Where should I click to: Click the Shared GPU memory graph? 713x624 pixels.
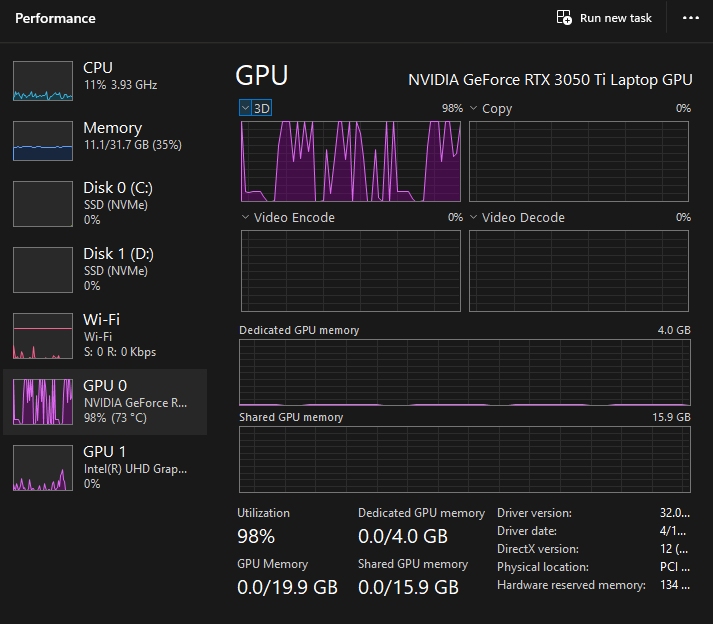[464, 459]
